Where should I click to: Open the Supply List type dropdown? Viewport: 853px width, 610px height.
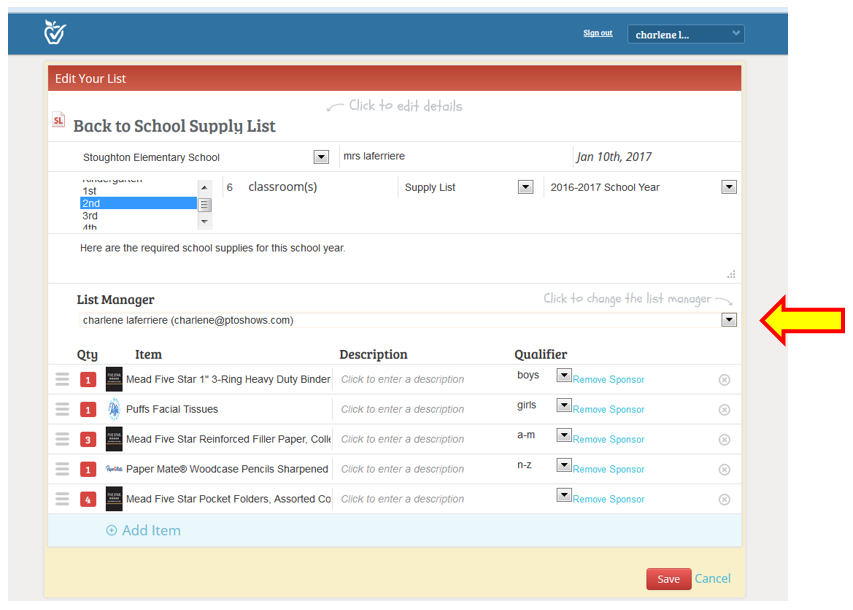click(526, 187)
